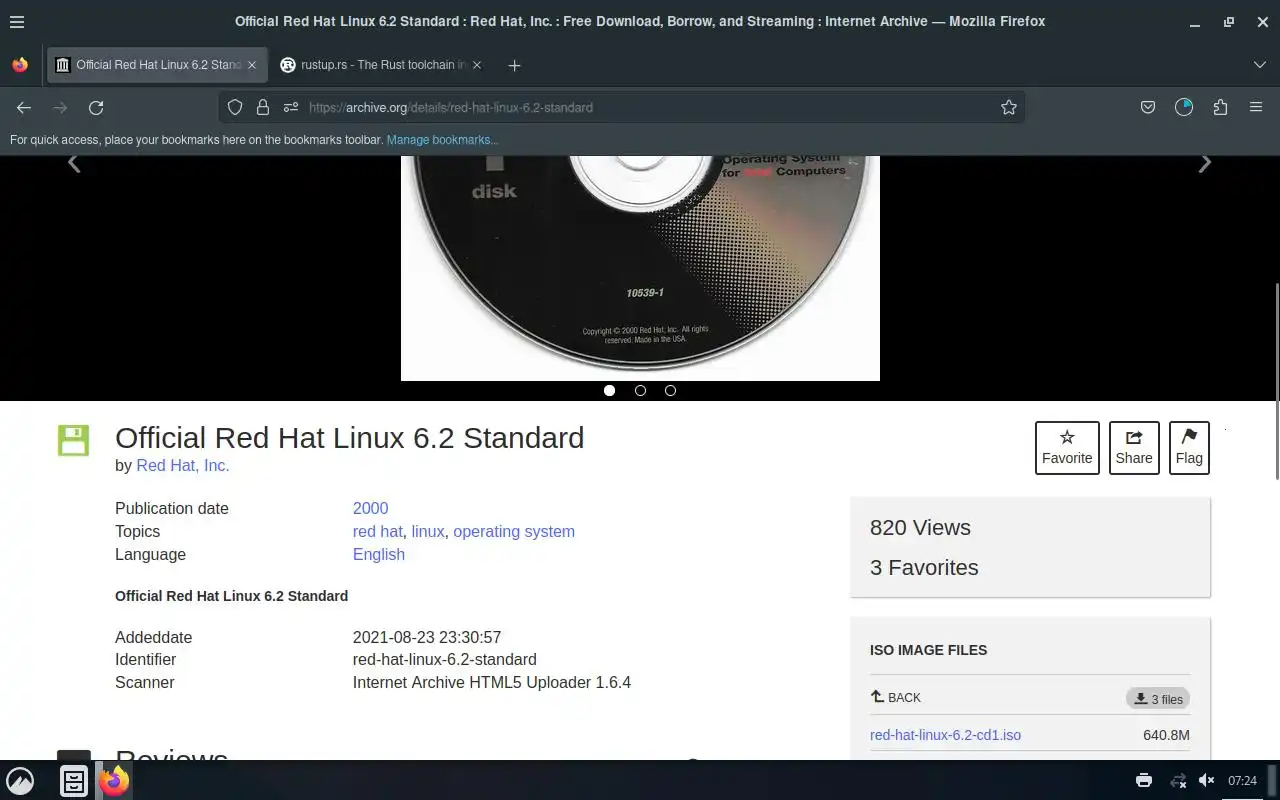Select identifier 'red-hat-linux-6.2-standard'

[445, 659]
